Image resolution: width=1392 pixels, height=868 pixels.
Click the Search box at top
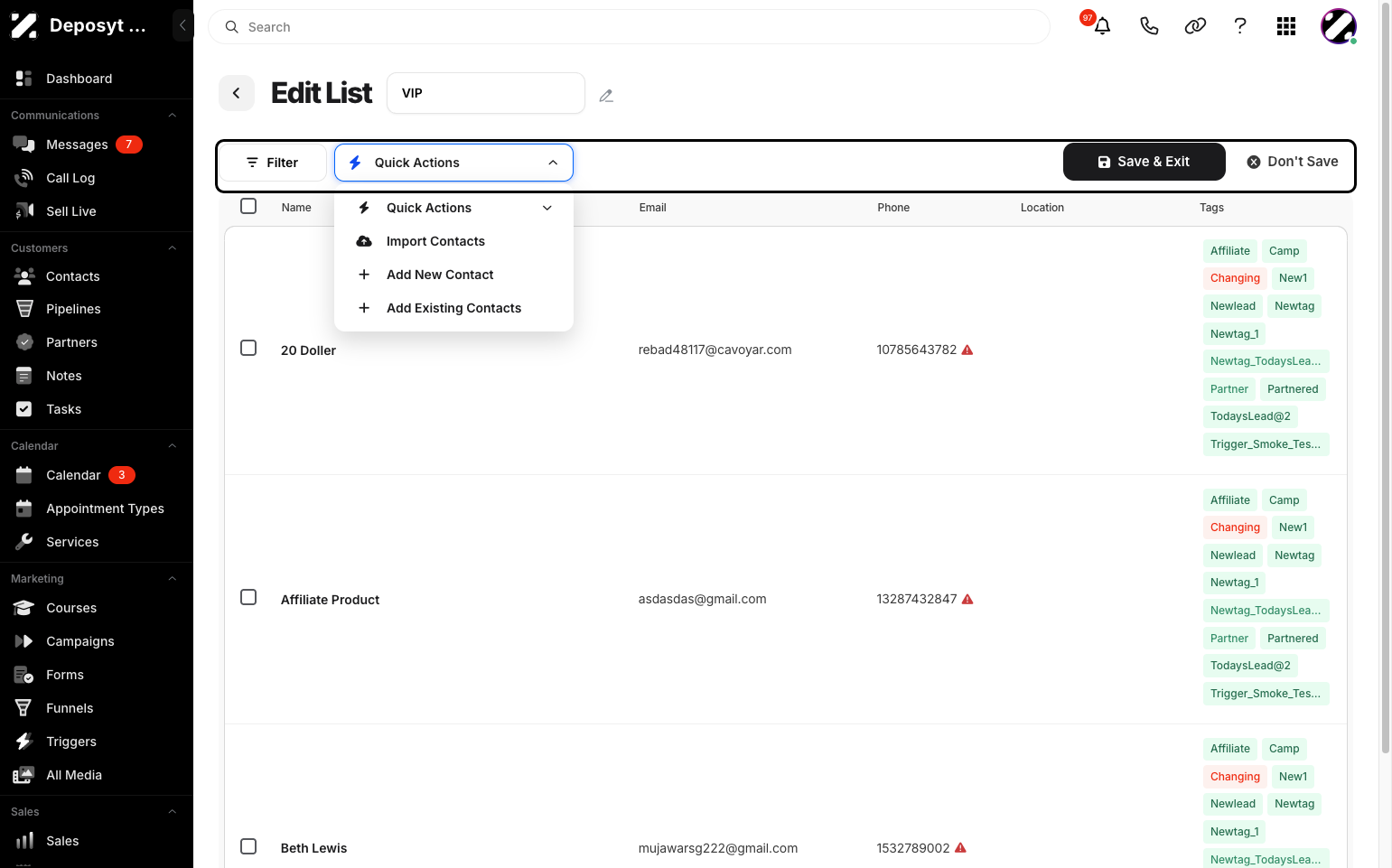click(629, 27)
